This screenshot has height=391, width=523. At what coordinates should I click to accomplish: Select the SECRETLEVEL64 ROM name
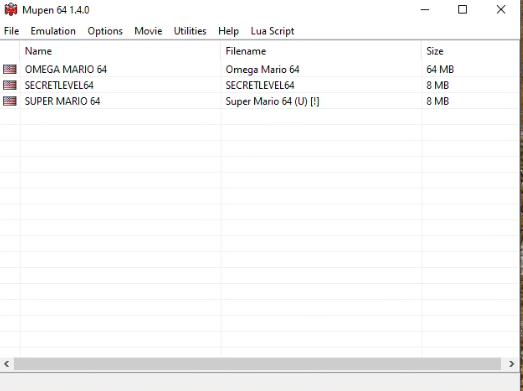point(59,85)
